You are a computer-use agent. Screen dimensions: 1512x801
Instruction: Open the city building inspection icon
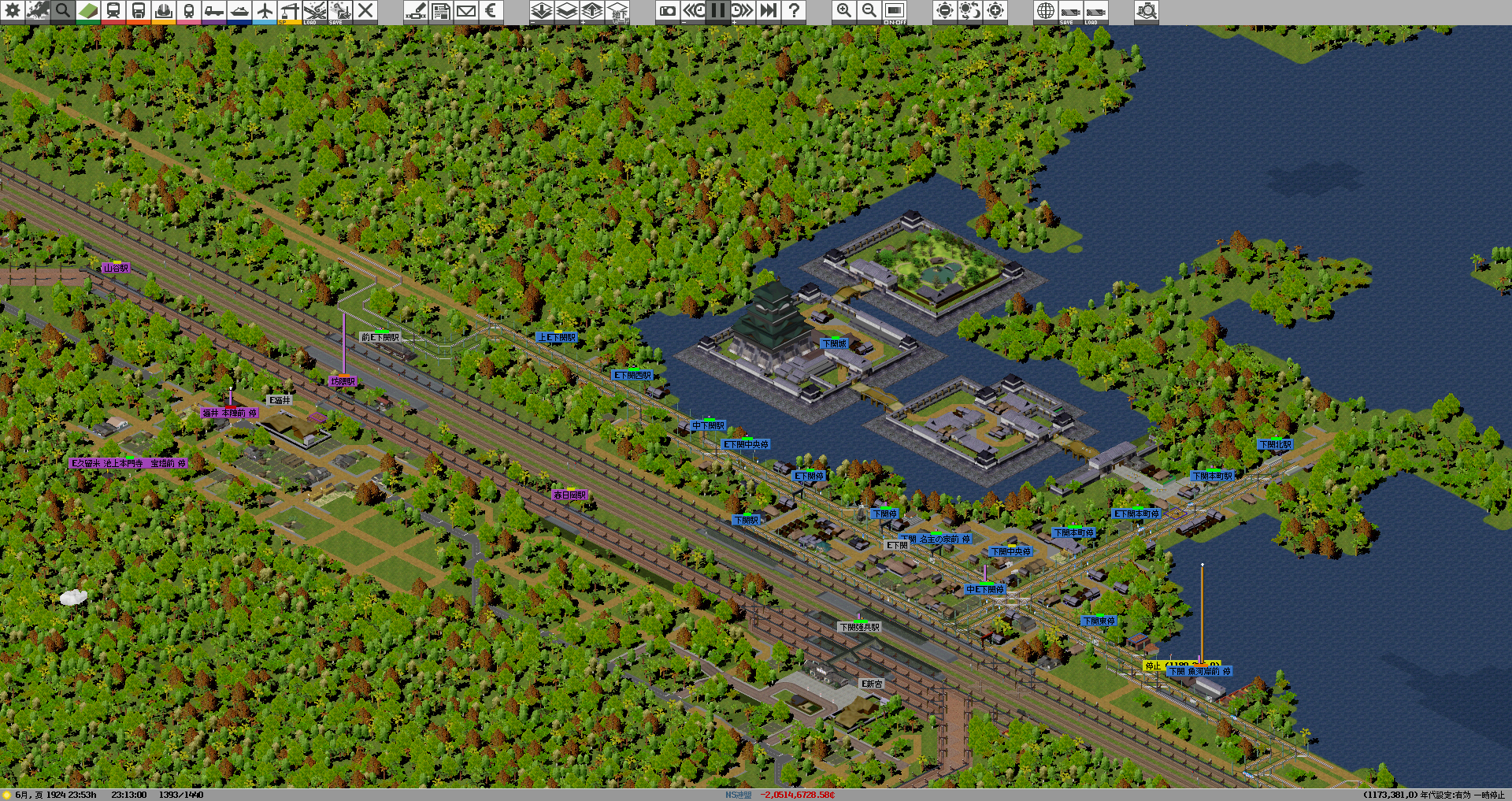(x=1147, y=11)
